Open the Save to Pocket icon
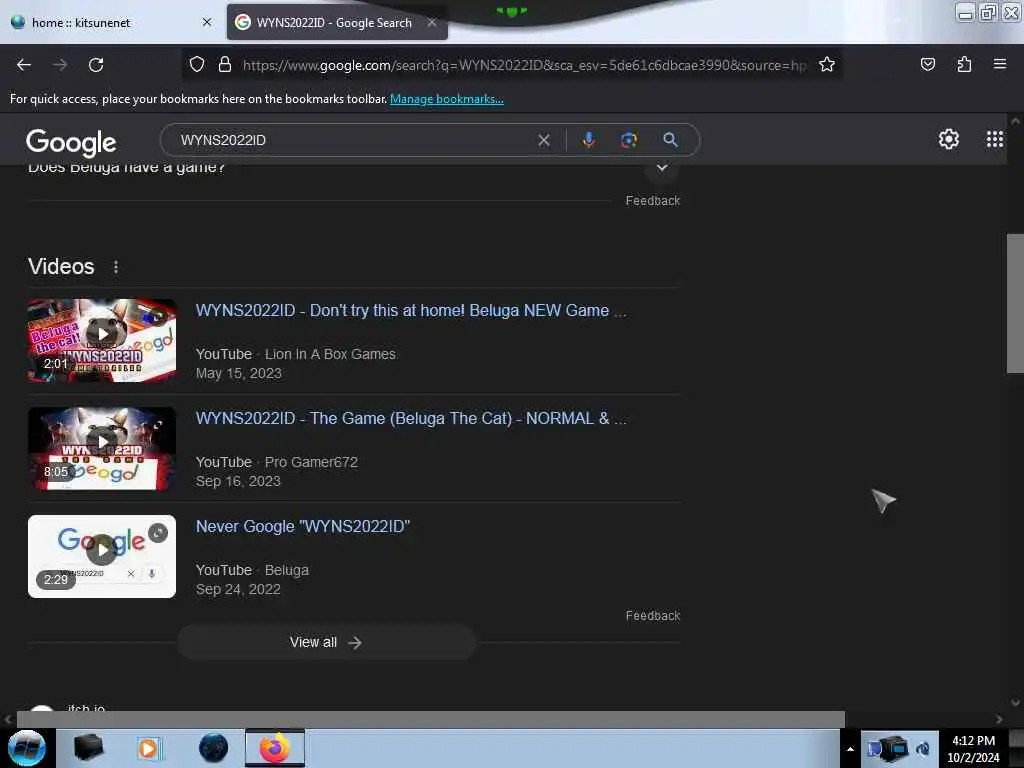Image resolution: width=1024 pixels, height=768 pixels. coord(928,65)
